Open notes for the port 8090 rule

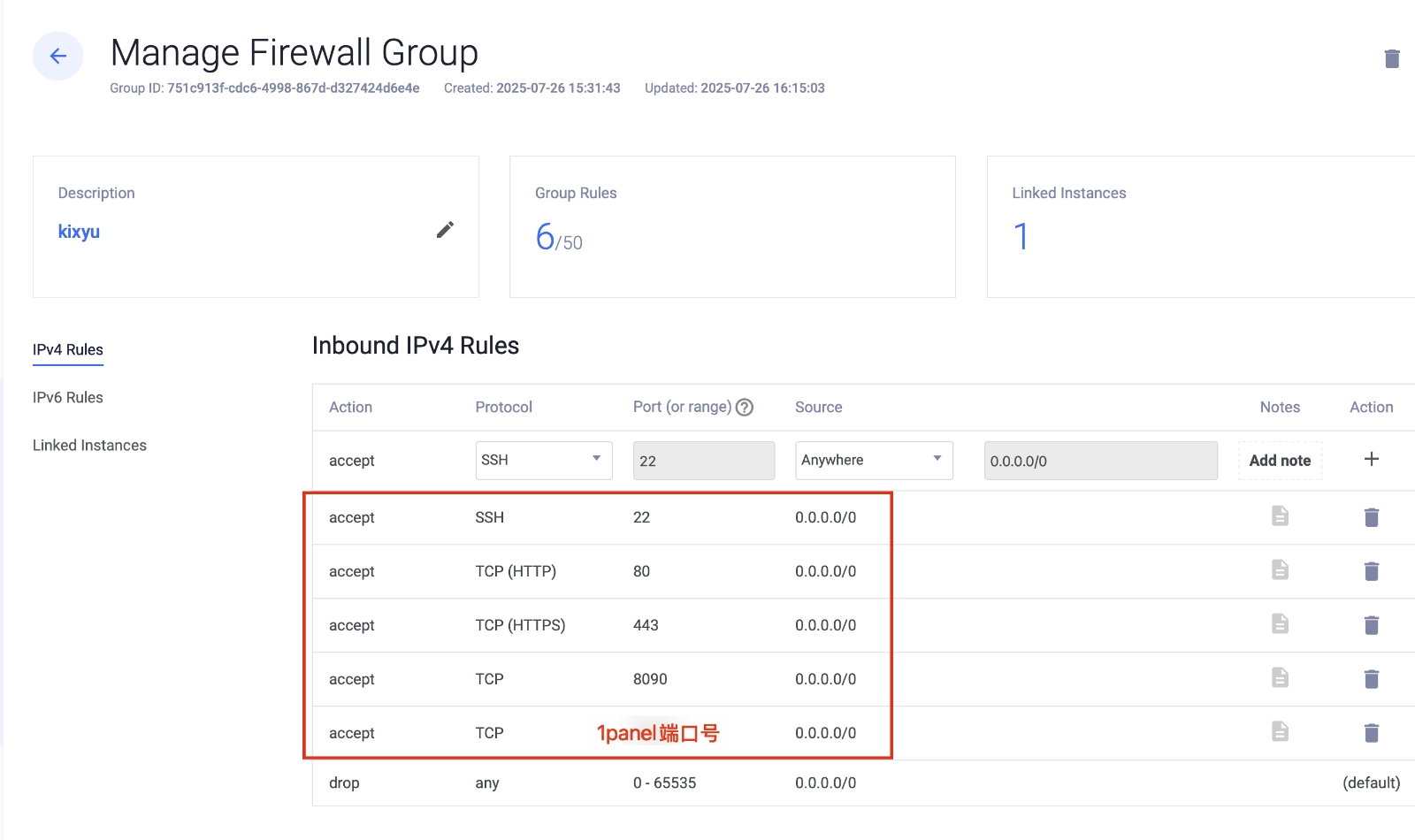(1280, 677)
